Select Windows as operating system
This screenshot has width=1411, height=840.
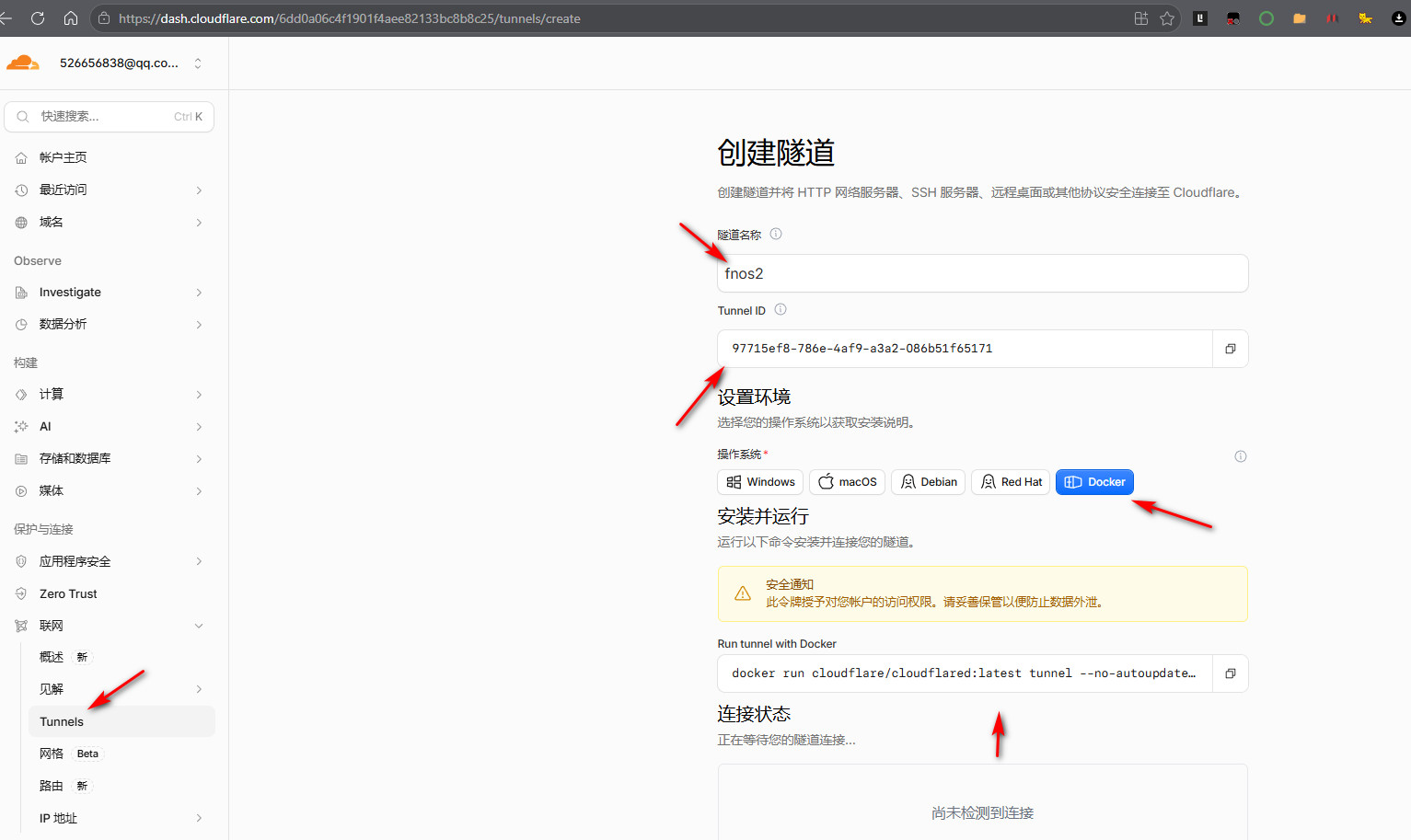pos(760,482)
